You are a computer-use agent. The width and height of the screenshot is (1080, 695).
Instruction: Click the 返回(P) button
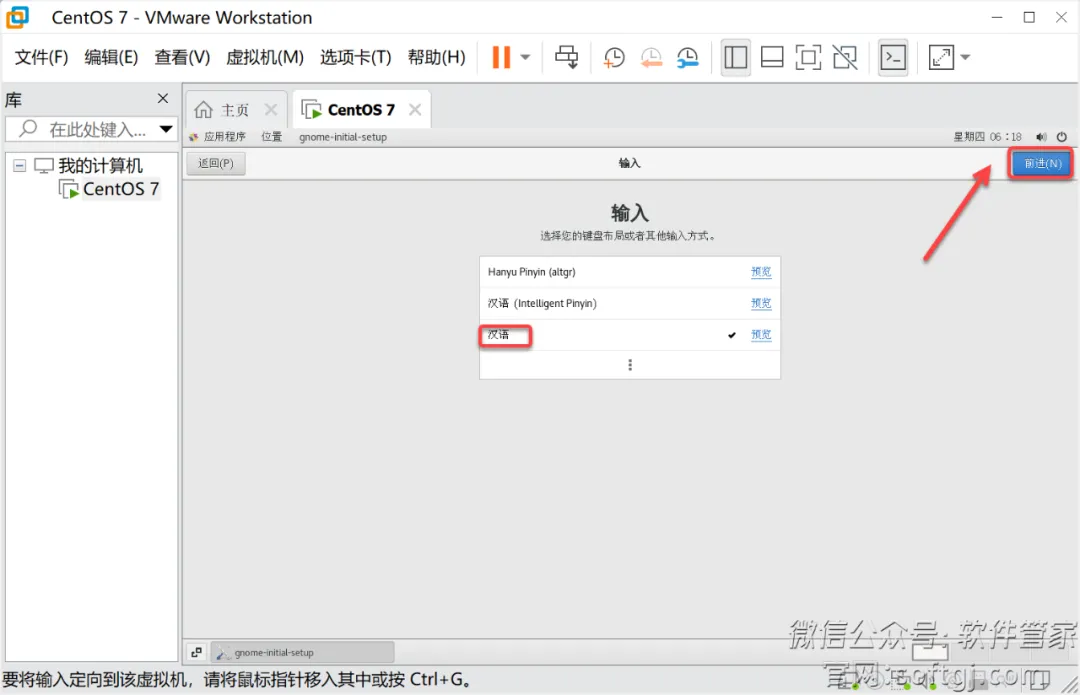[216, 163]
